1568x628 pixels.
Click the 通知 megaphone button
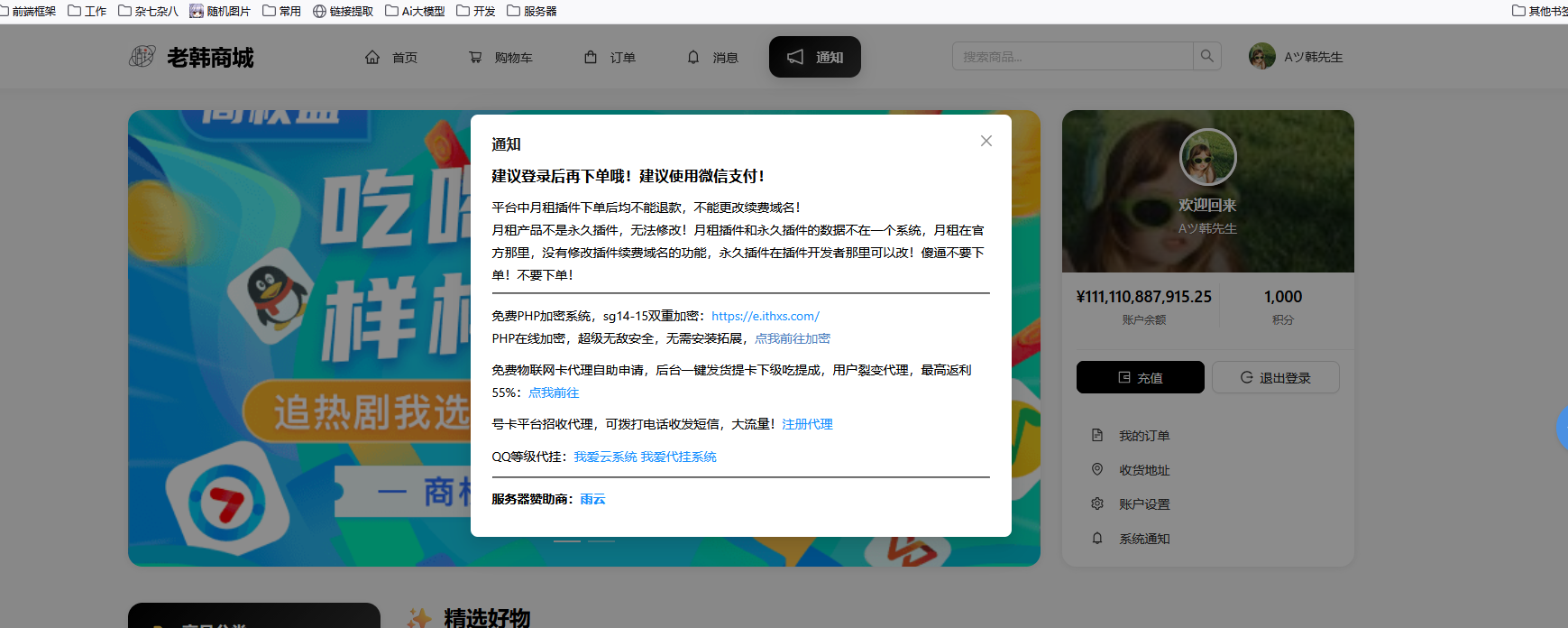coord(814,57)
